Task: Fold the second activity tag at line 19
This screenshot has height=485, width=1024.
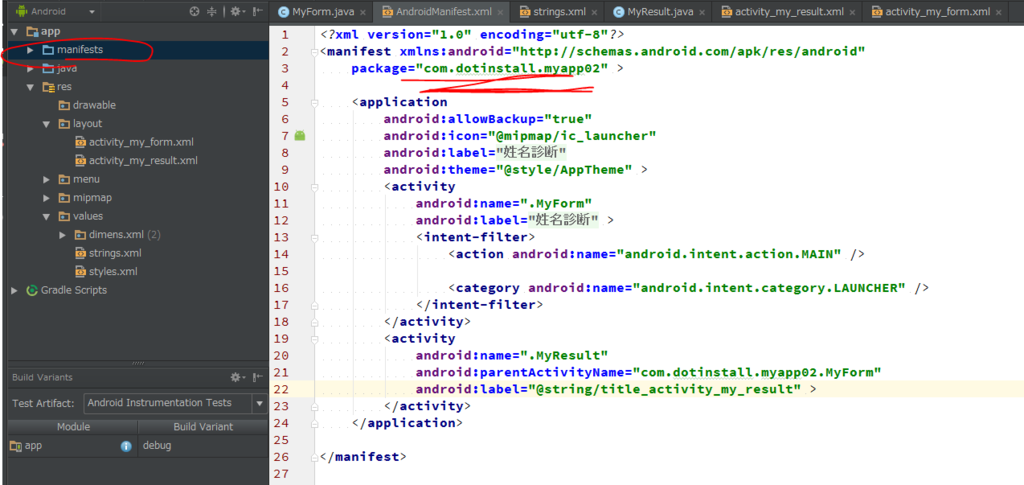Action: [x=315, y=339]
